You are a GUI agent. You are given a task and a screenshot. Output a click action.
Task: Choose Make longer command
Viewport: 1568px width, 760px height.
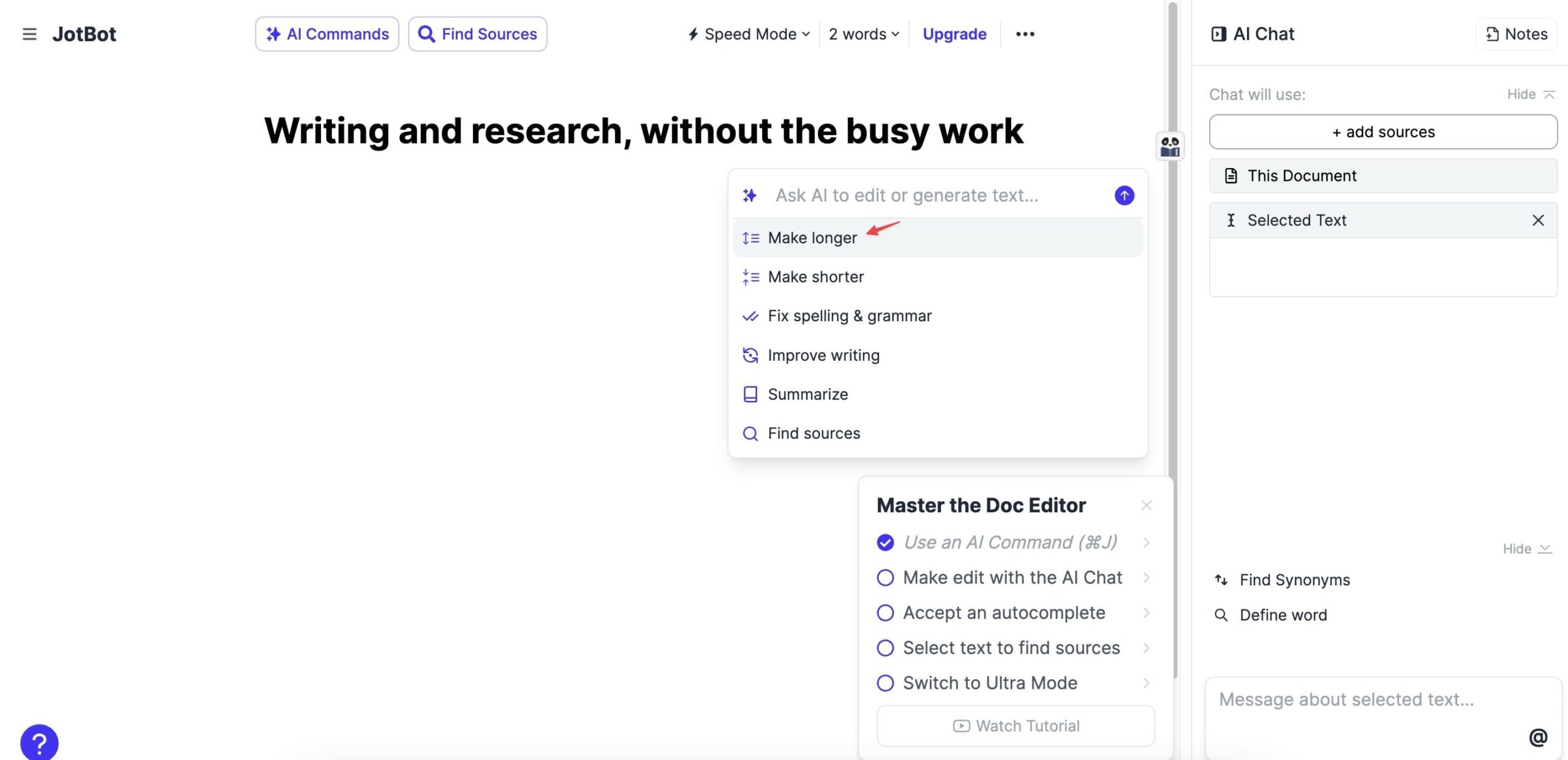(x=938, y=238)
